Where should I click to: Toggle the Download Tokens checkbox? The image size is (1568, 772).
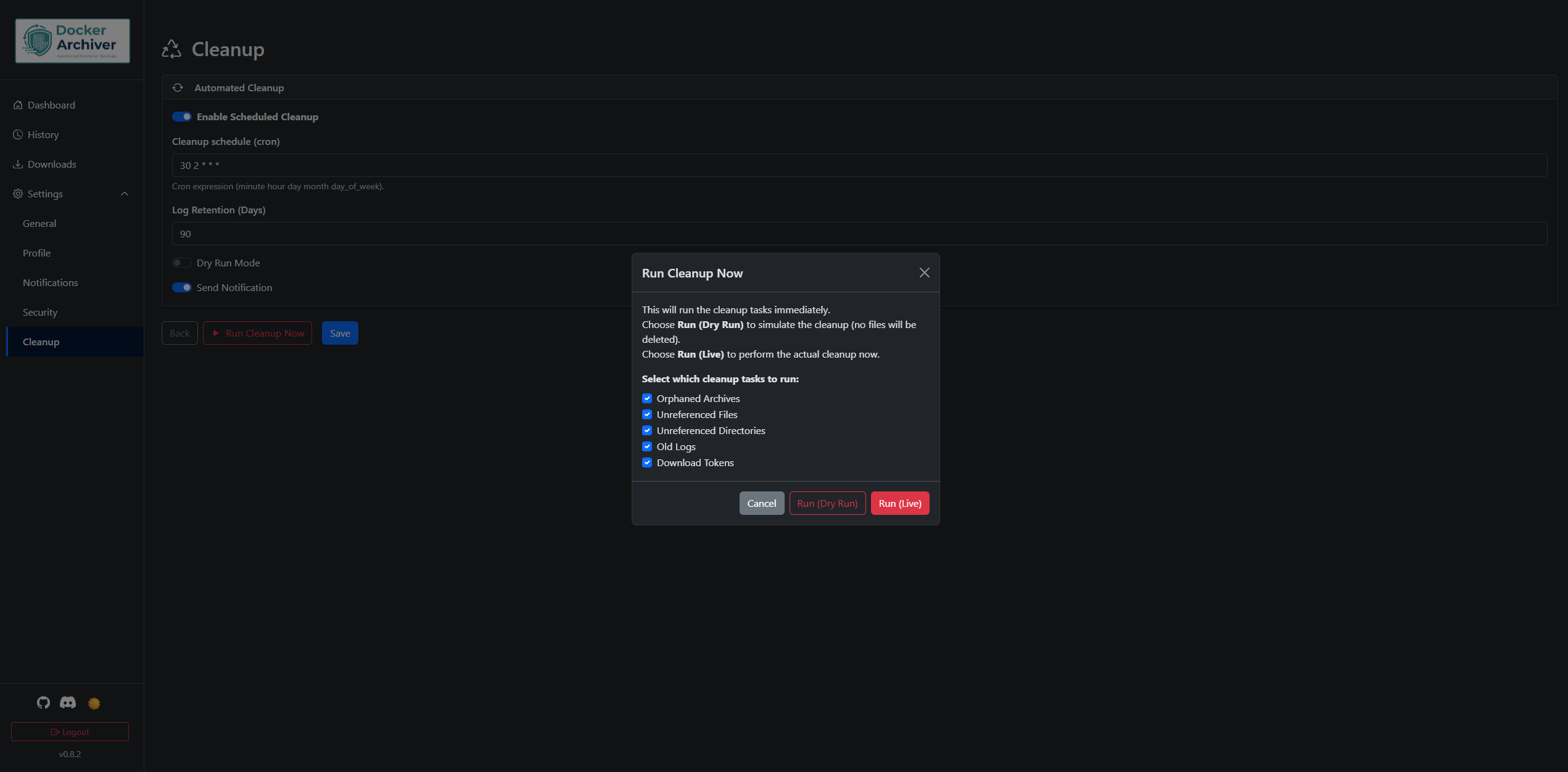point(647,462)
